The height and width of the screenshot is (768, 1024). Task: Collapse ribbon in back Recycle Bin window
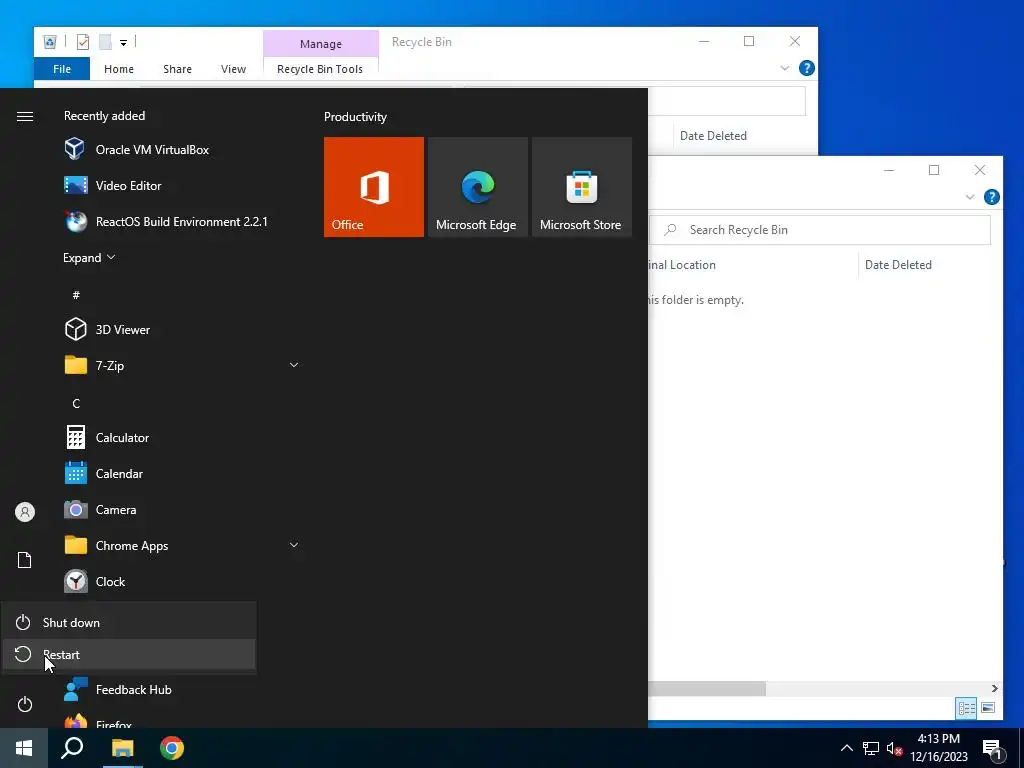point(784,68)
